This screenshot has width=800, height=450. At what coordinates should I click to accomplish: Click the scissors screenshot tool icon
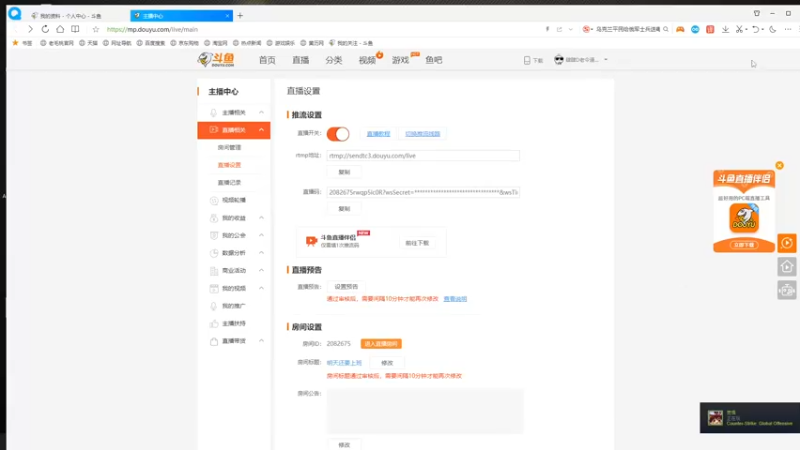point(739,30)
